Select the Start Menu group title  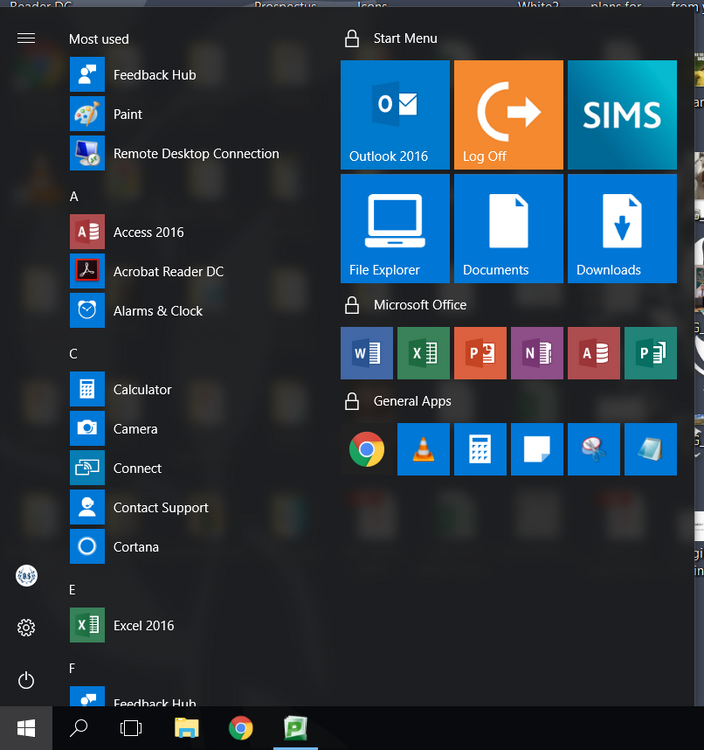(405, 38)
